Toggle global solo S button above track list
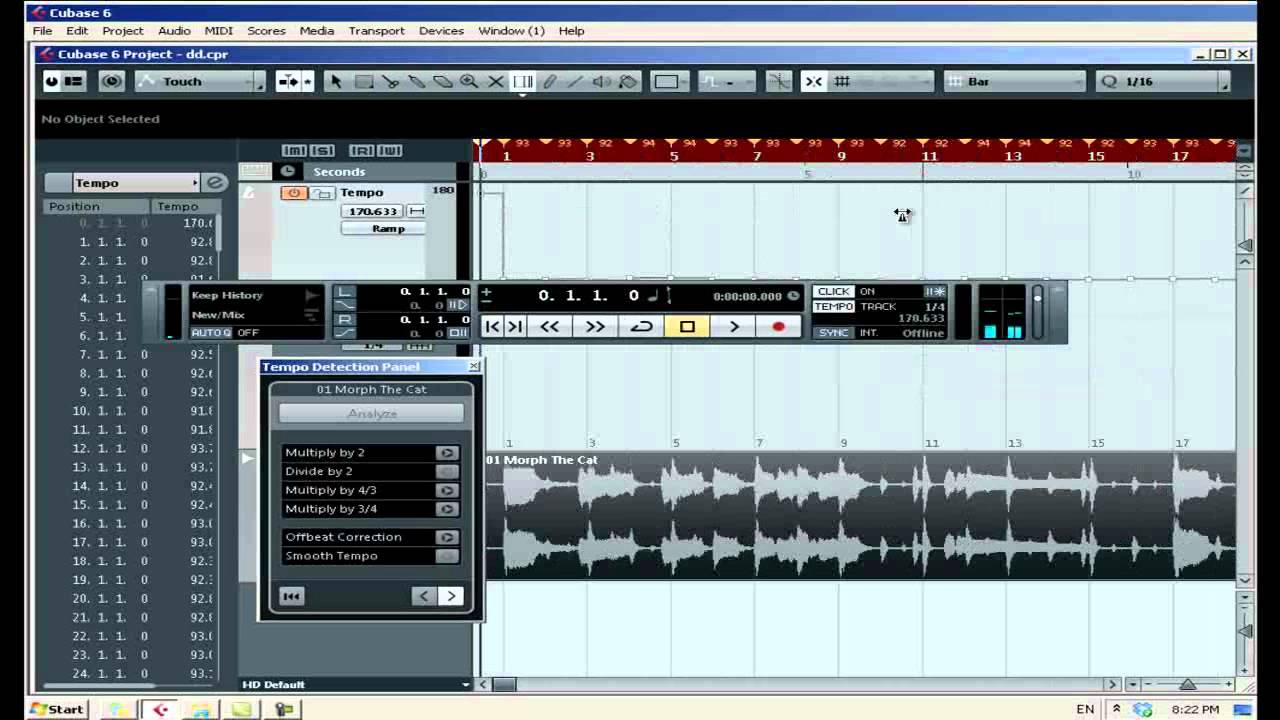The image size is (1280, 720). pos(322,151)
